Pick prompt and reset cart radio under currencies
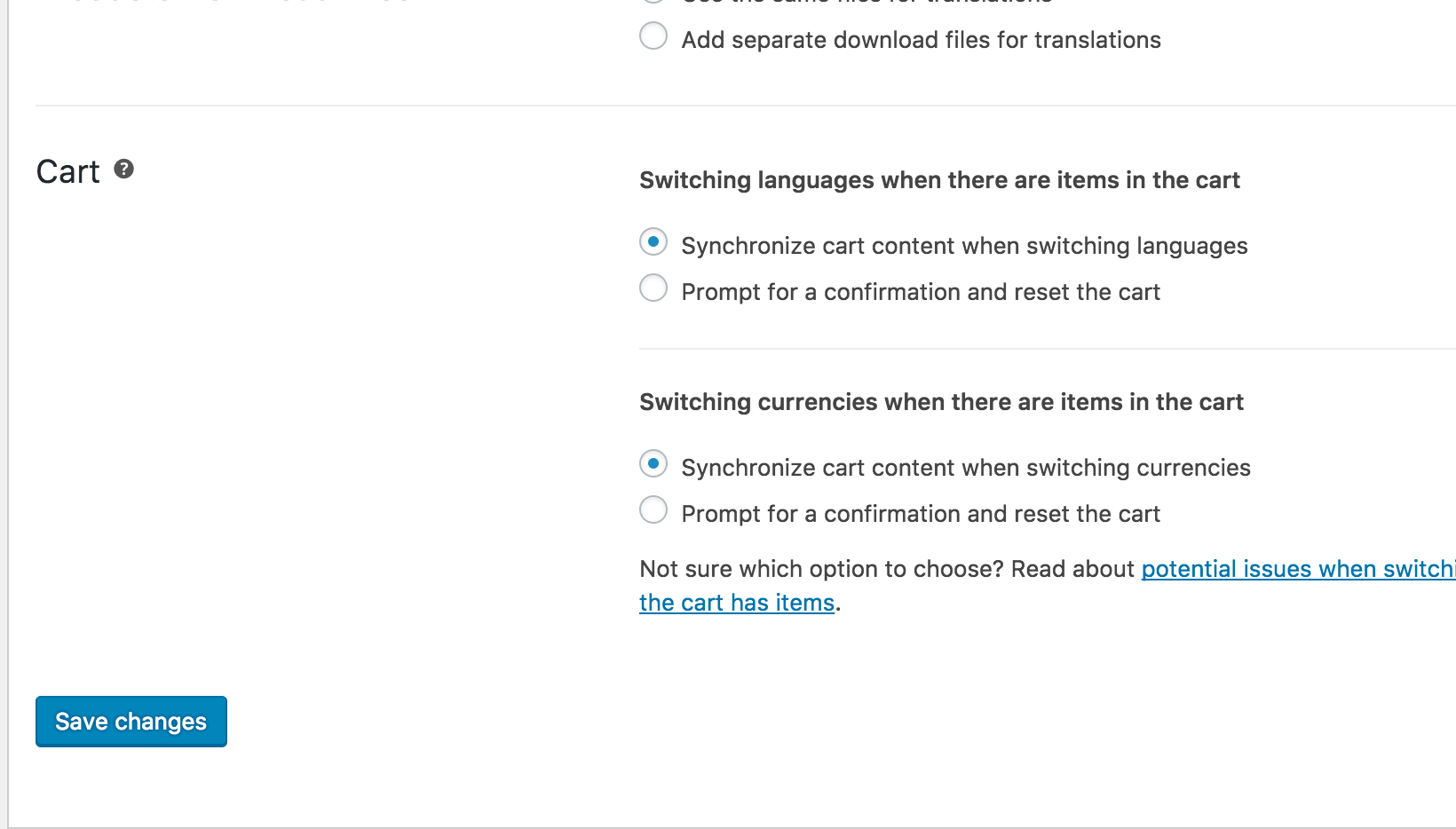The height and width of the screenshot is (829, 1456). point(653,509)
